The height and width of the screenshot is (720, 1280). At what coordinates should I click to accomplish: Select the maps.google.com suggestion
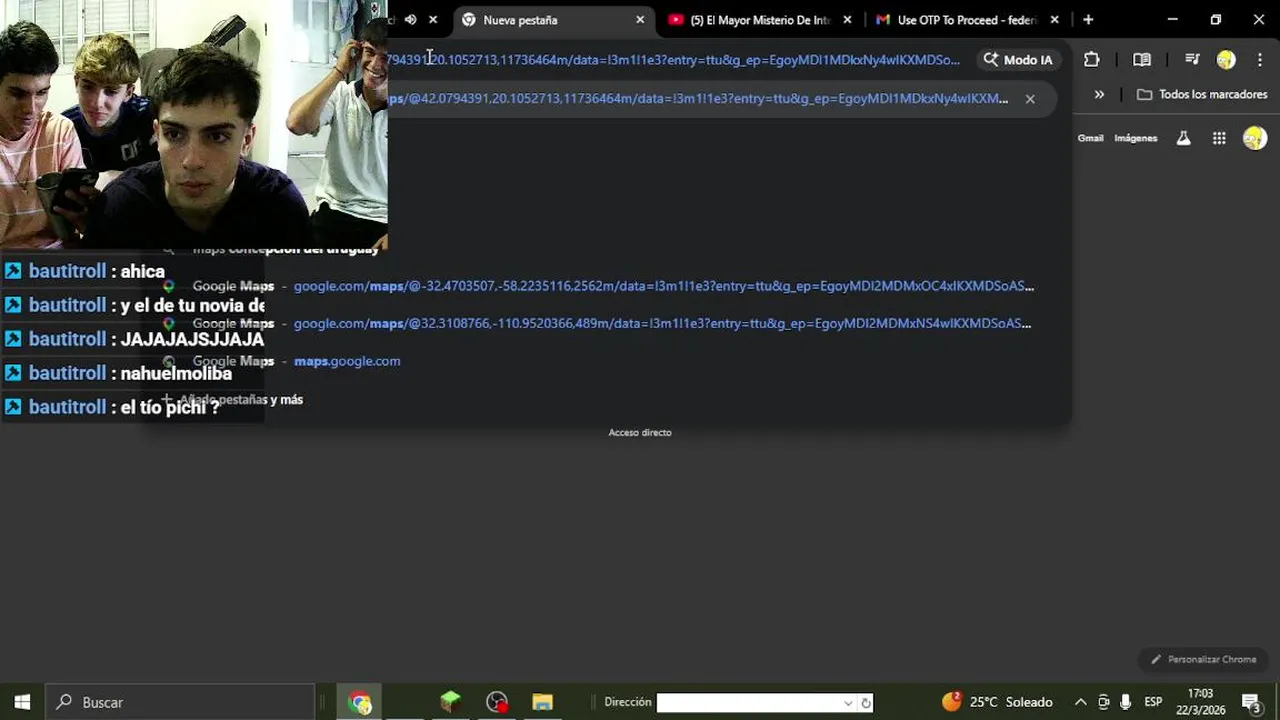click(347, 361)
